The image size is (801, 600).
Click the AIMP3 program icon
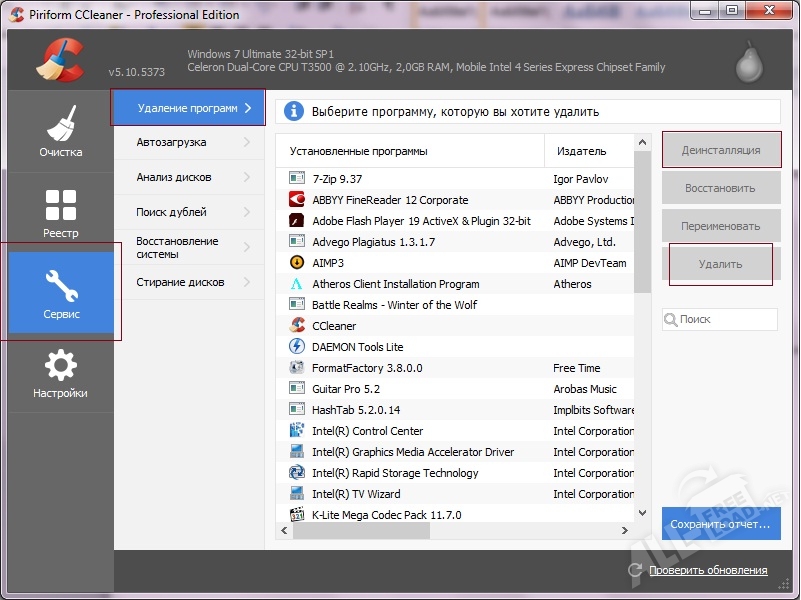click(297, 263)
